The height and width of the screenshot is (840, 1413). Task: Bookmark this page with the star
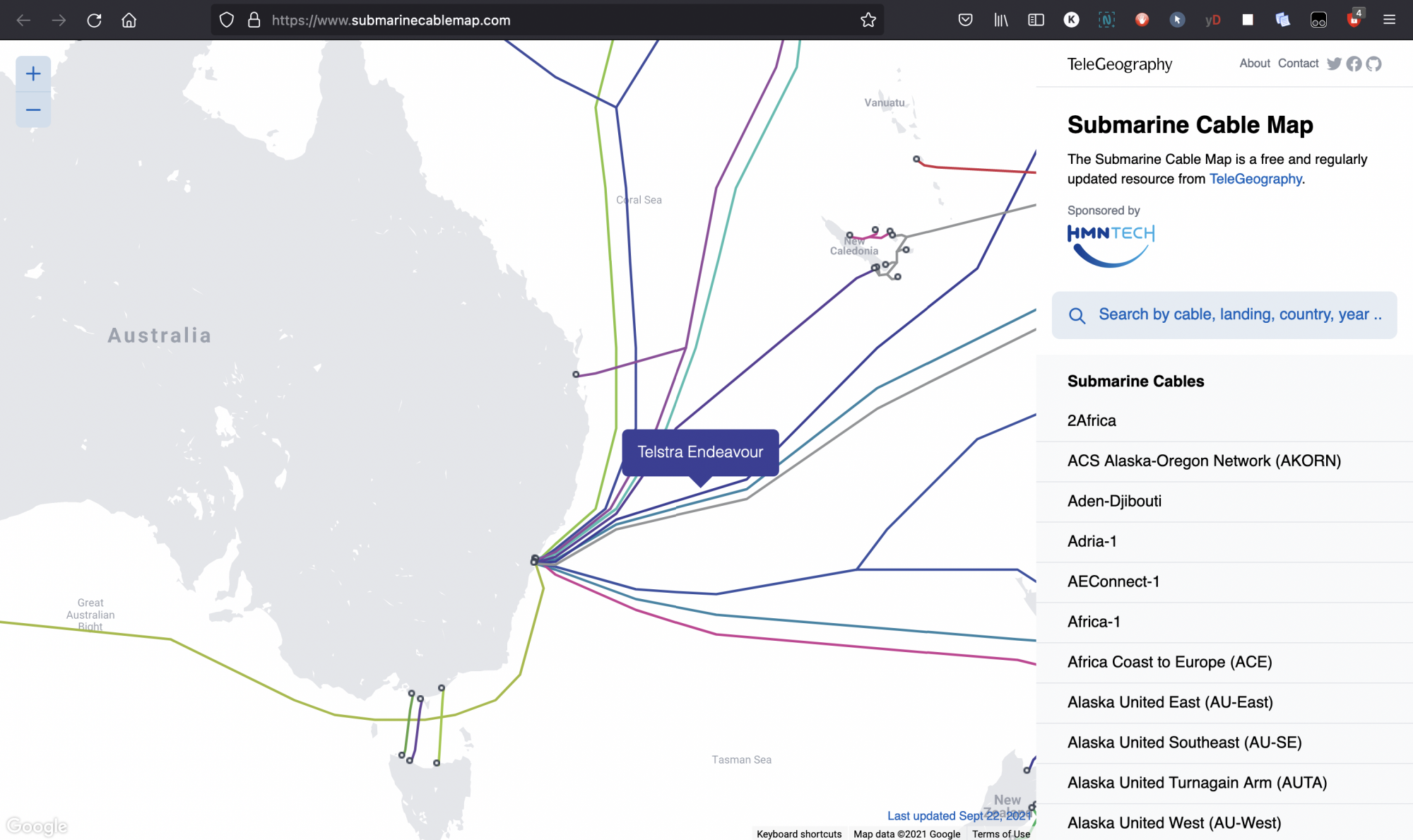pyautogui.click(x=868, y=20)
